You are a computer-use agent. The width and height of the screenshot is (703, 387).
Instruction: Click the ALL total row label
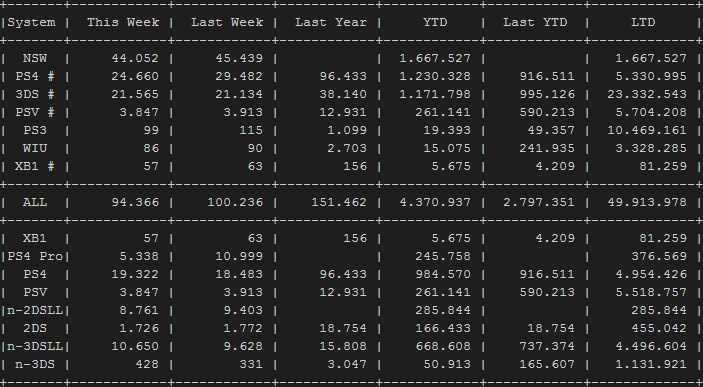pyautogui.click(x=35, y=202)
